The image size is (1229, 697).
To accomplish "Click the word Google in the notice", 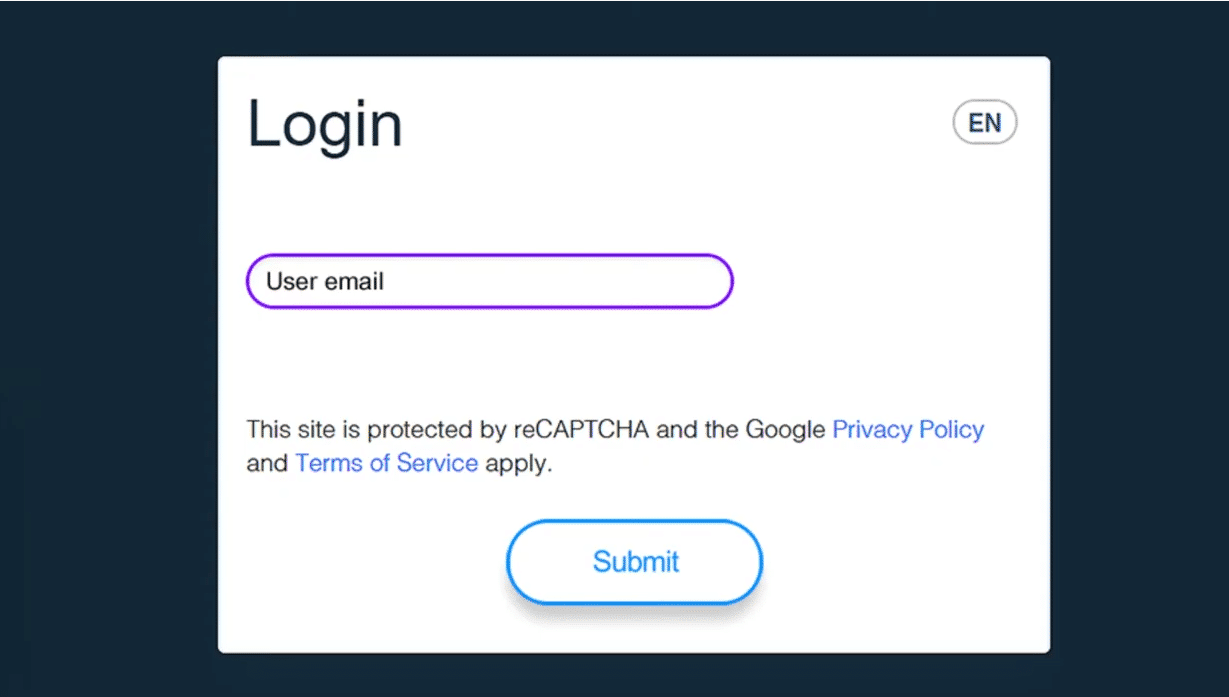I will (785, 430).
